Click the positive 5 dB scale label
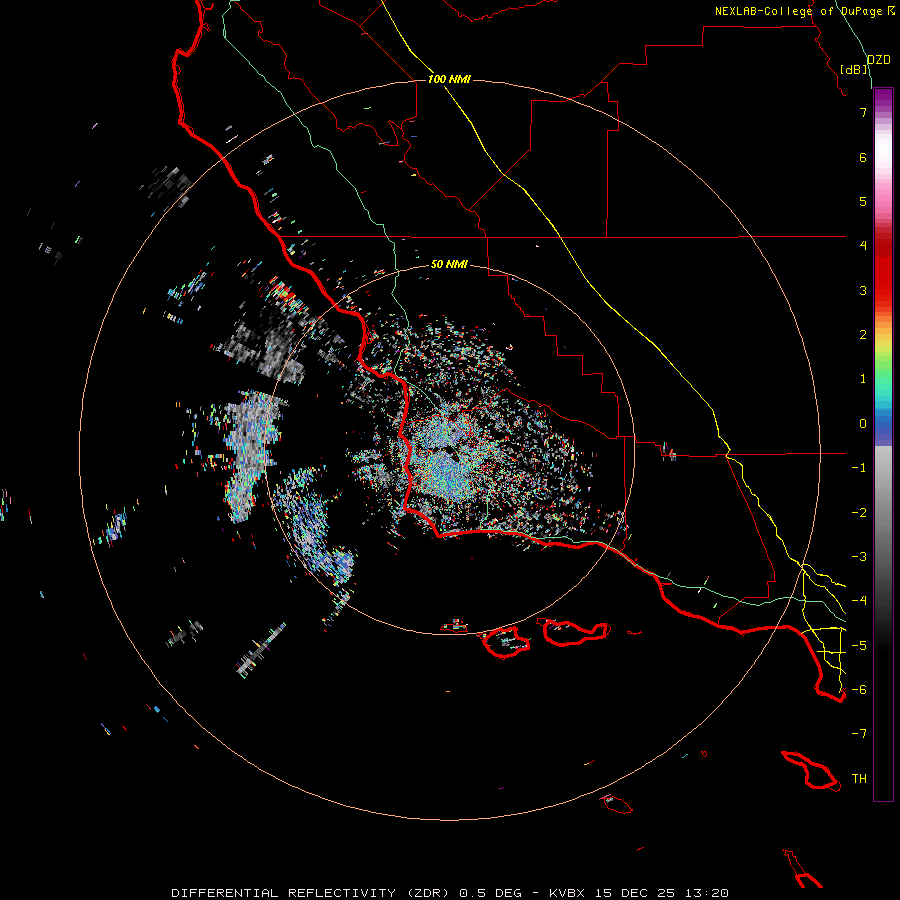The height and width of the screenshot is (900, 900). click(863, 201)
